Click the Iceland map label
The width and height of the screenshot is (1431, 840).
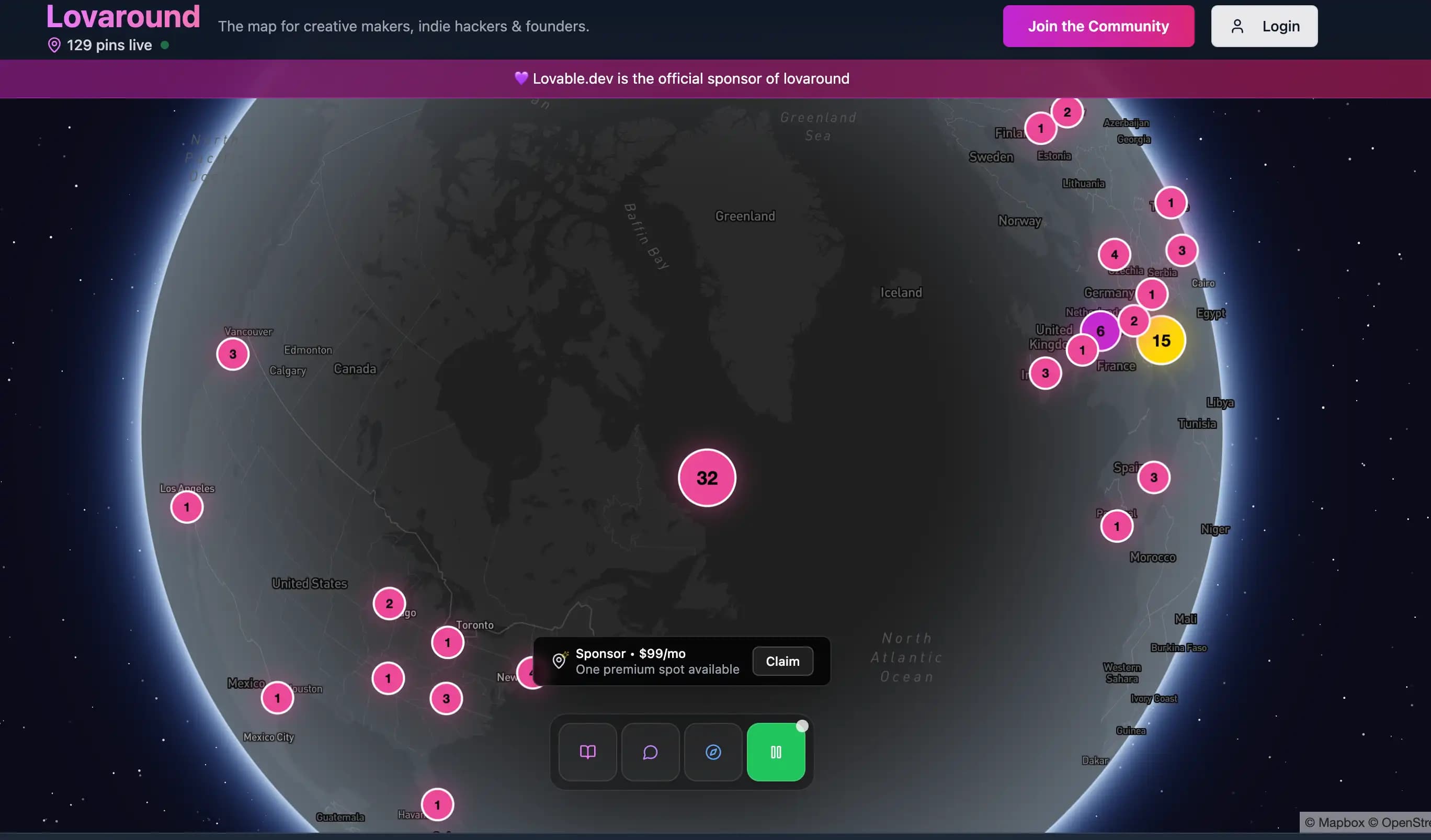[x=901, y=292]
